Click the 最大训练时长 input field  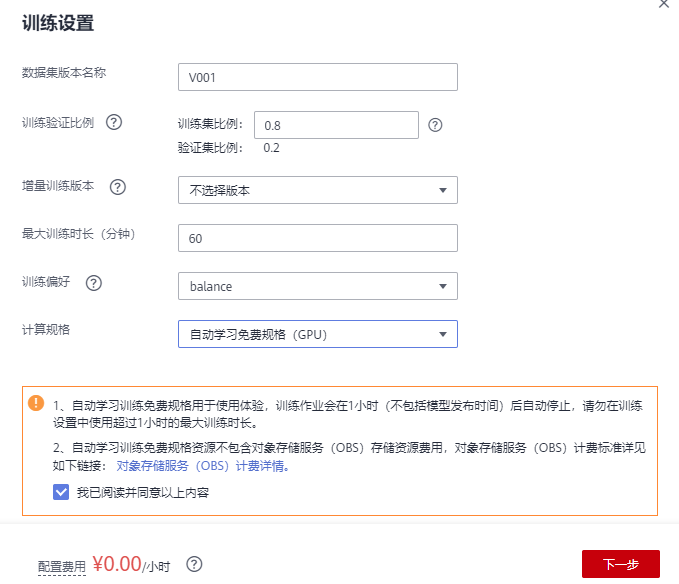coord(317,238)
